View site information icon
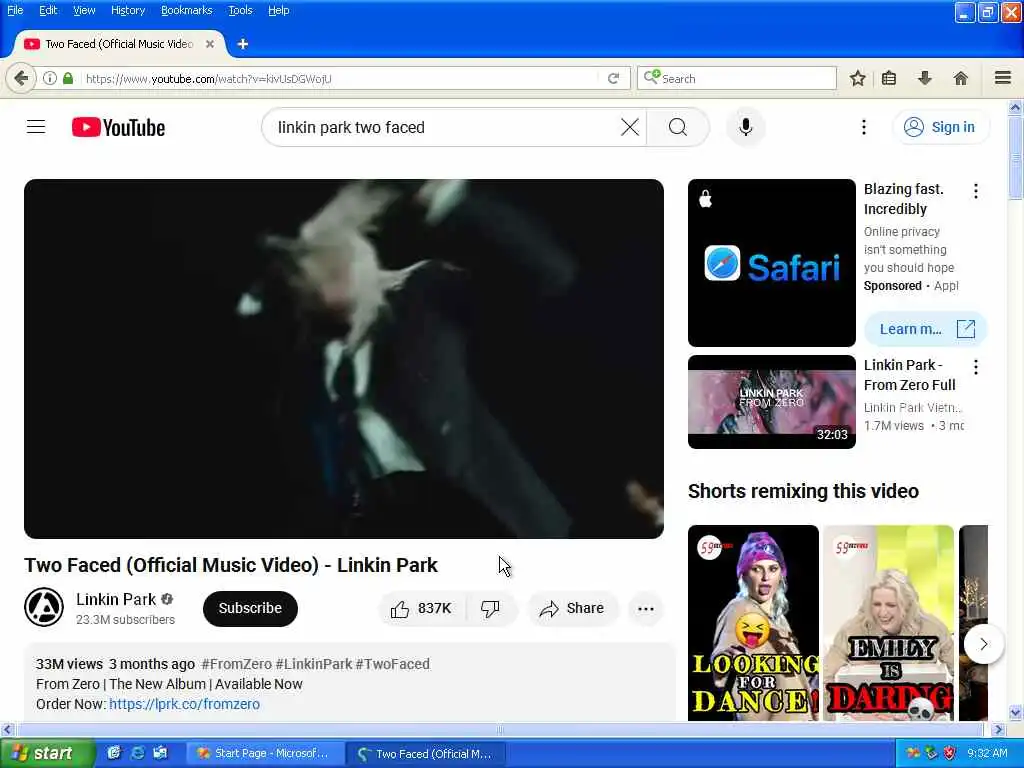This screenshot has height=768, width=1024. click(x=50, y=78)
